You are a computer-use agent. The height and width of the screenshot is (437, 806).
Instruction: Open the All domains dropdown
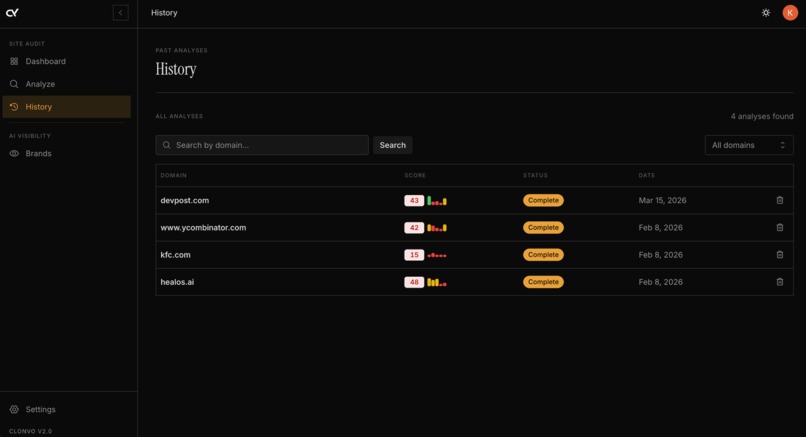pos(749,145)
